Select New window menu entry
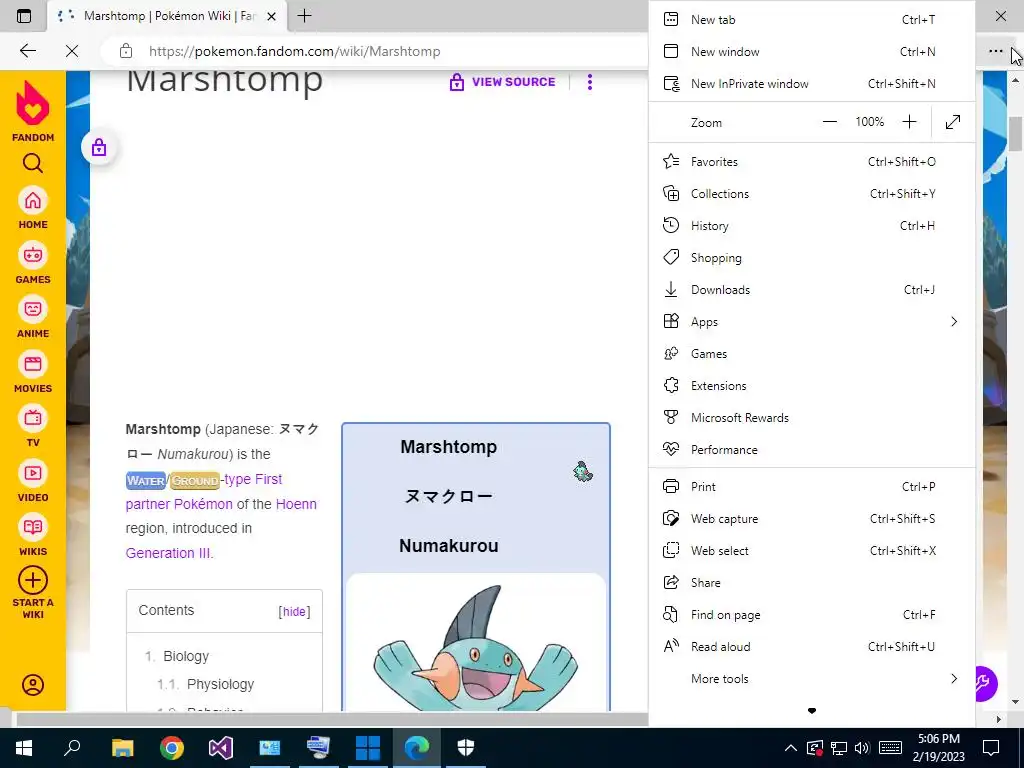This screenshot has width=1024, height=768. click(x=812, y=52)
